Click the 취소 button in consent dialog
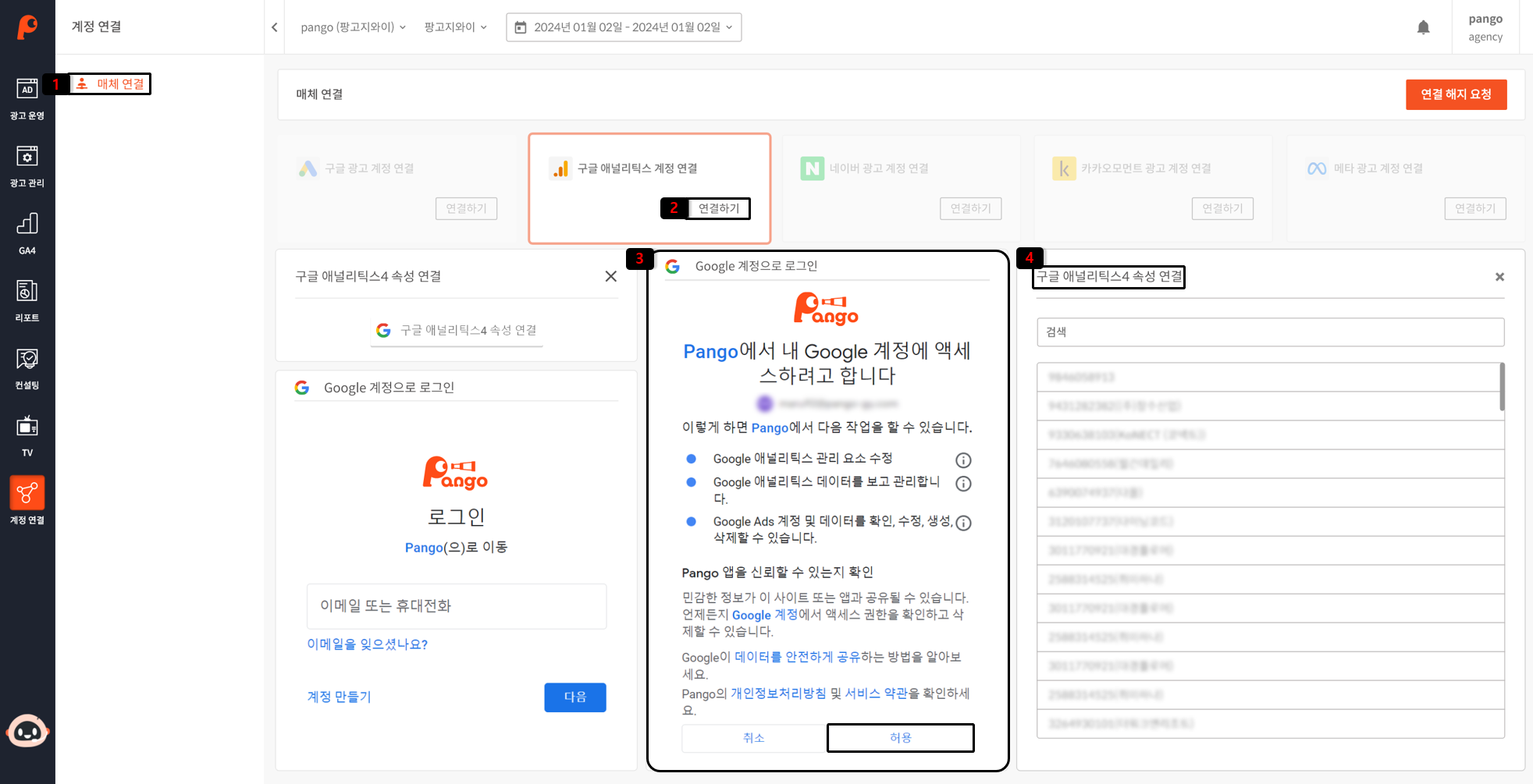This screenshot has height=784, width=1533. click(754, 738)
